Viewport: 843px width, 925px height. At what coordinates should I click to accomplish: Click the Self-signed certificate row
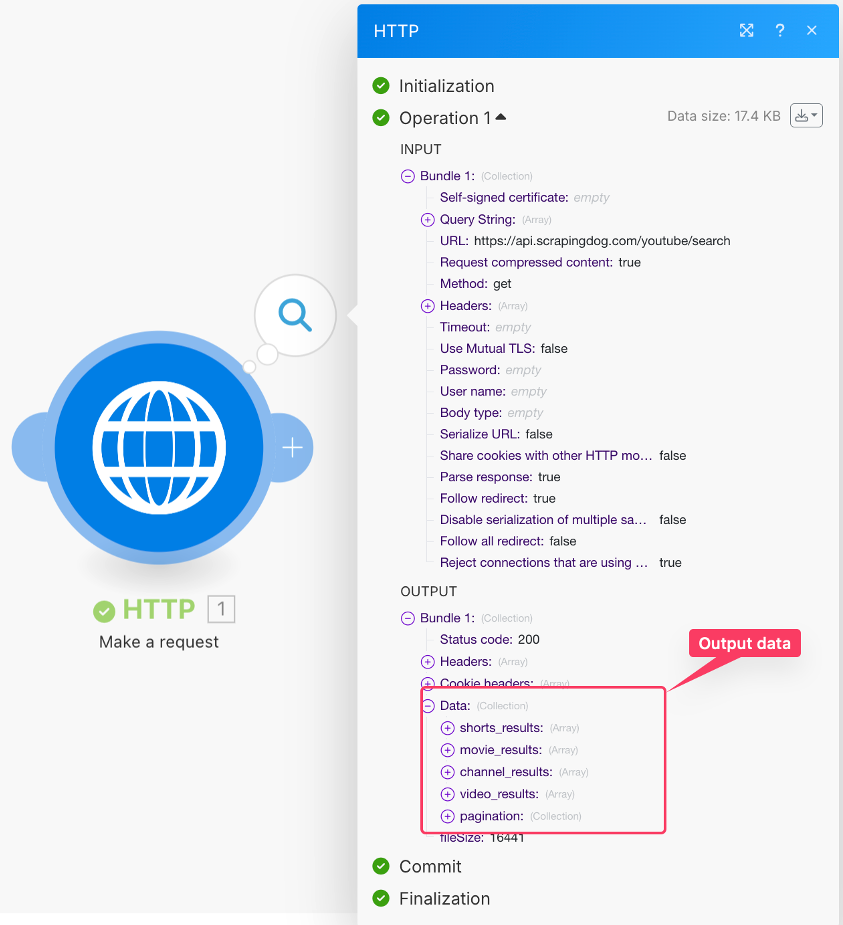click(x=524, y=198)
